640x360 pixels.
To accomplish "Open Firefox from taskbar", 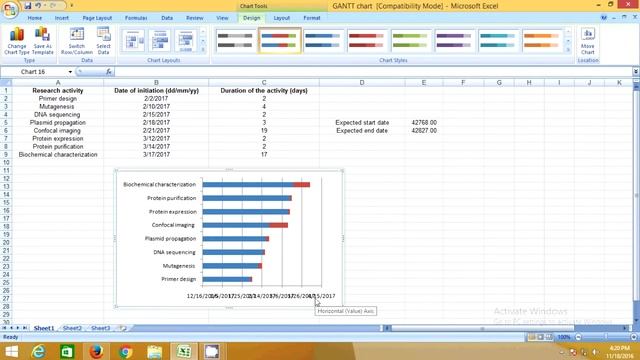I will tap(96, 351).
